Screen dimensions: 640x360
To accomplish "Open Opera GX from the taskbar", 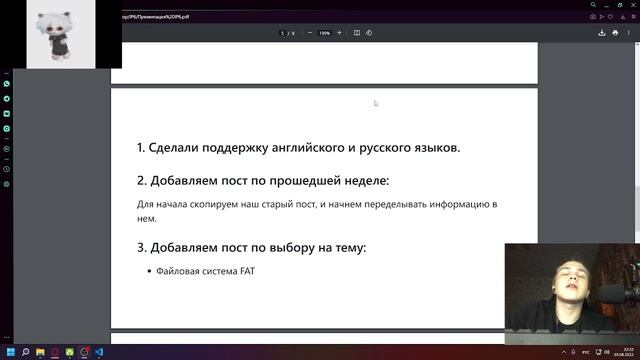I will 55,352.
